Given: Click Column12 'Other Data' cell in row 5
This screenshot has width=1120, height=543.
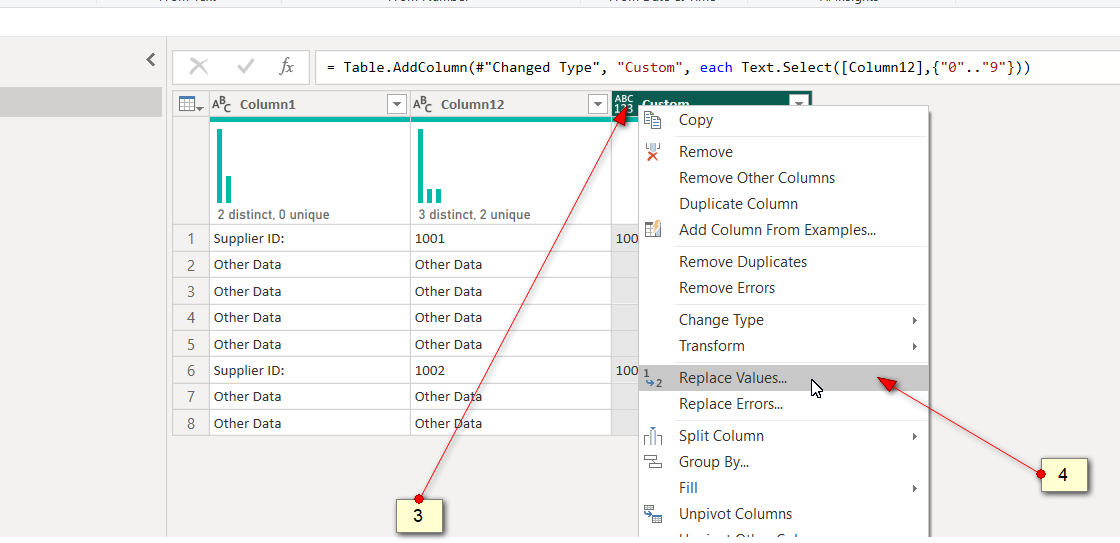Looking at the screenshot, I should 511,344.
